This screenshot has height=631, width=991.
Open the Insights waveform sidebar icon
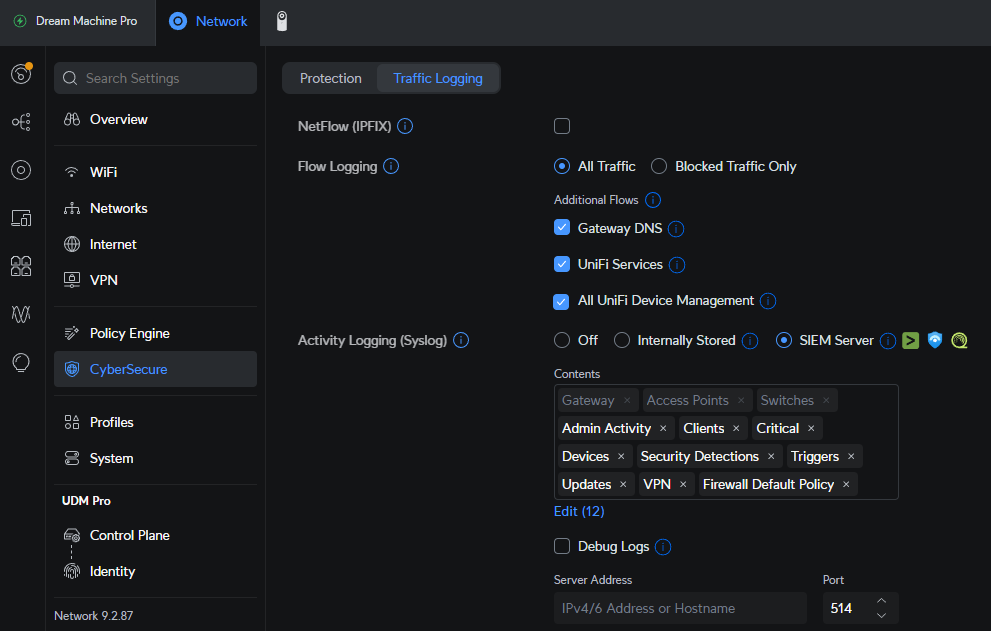(20, 314)
